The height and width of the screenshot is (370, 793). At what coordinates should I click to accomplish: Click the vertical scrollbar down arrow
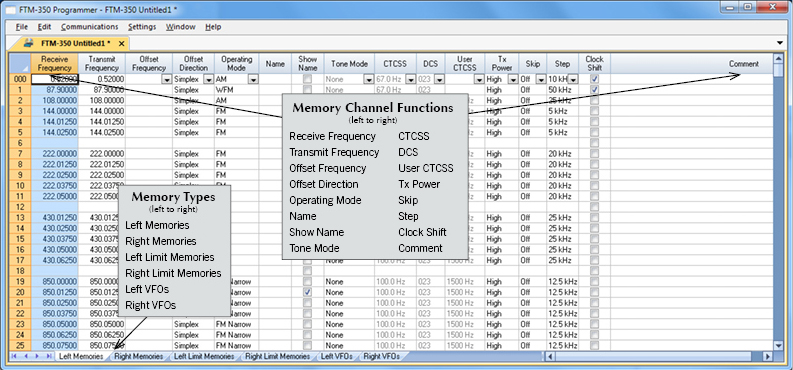coord(778,345)
